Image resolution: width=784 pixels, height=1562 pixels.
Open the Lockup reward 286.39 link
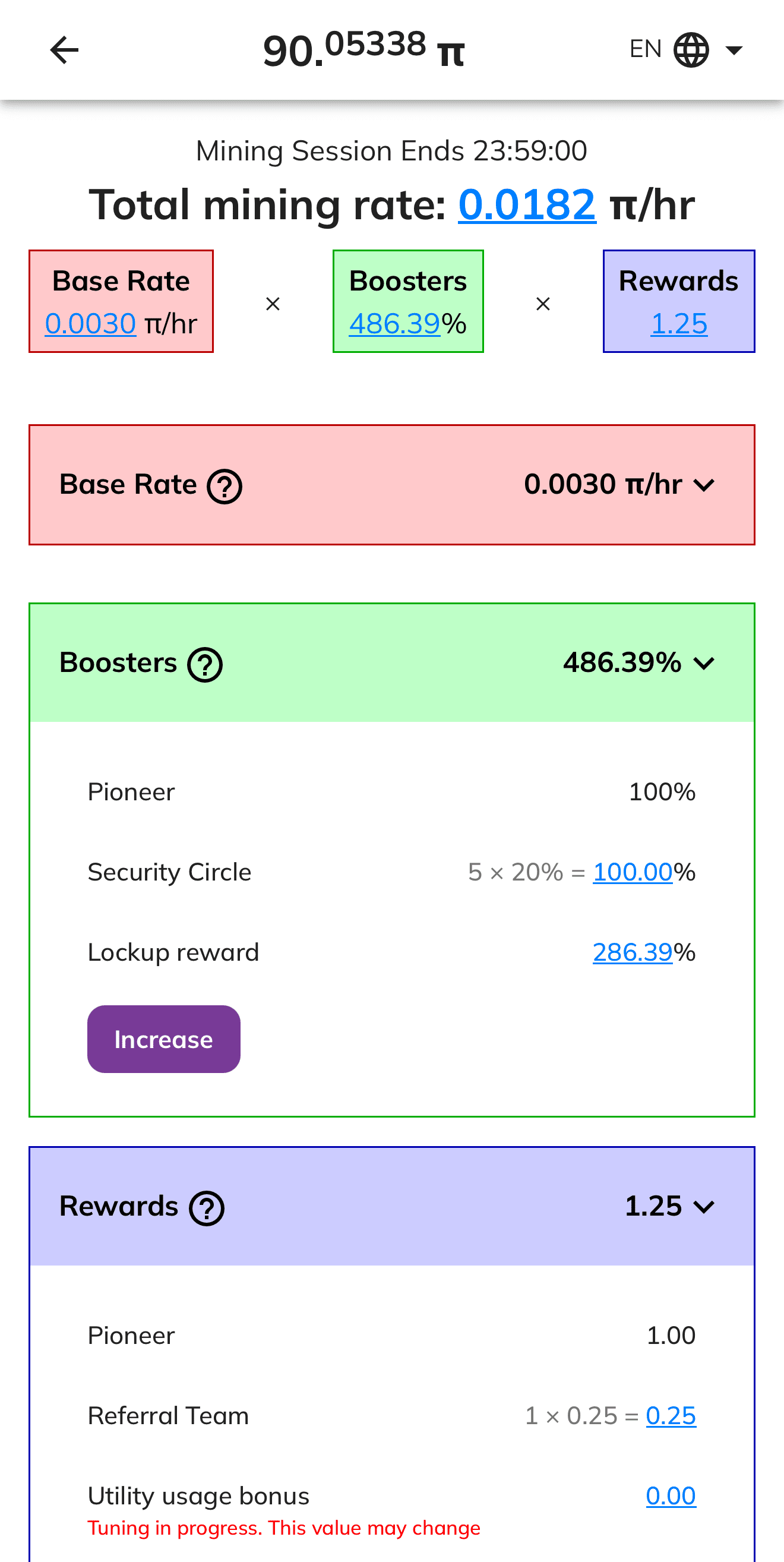(x=633, y=952)
